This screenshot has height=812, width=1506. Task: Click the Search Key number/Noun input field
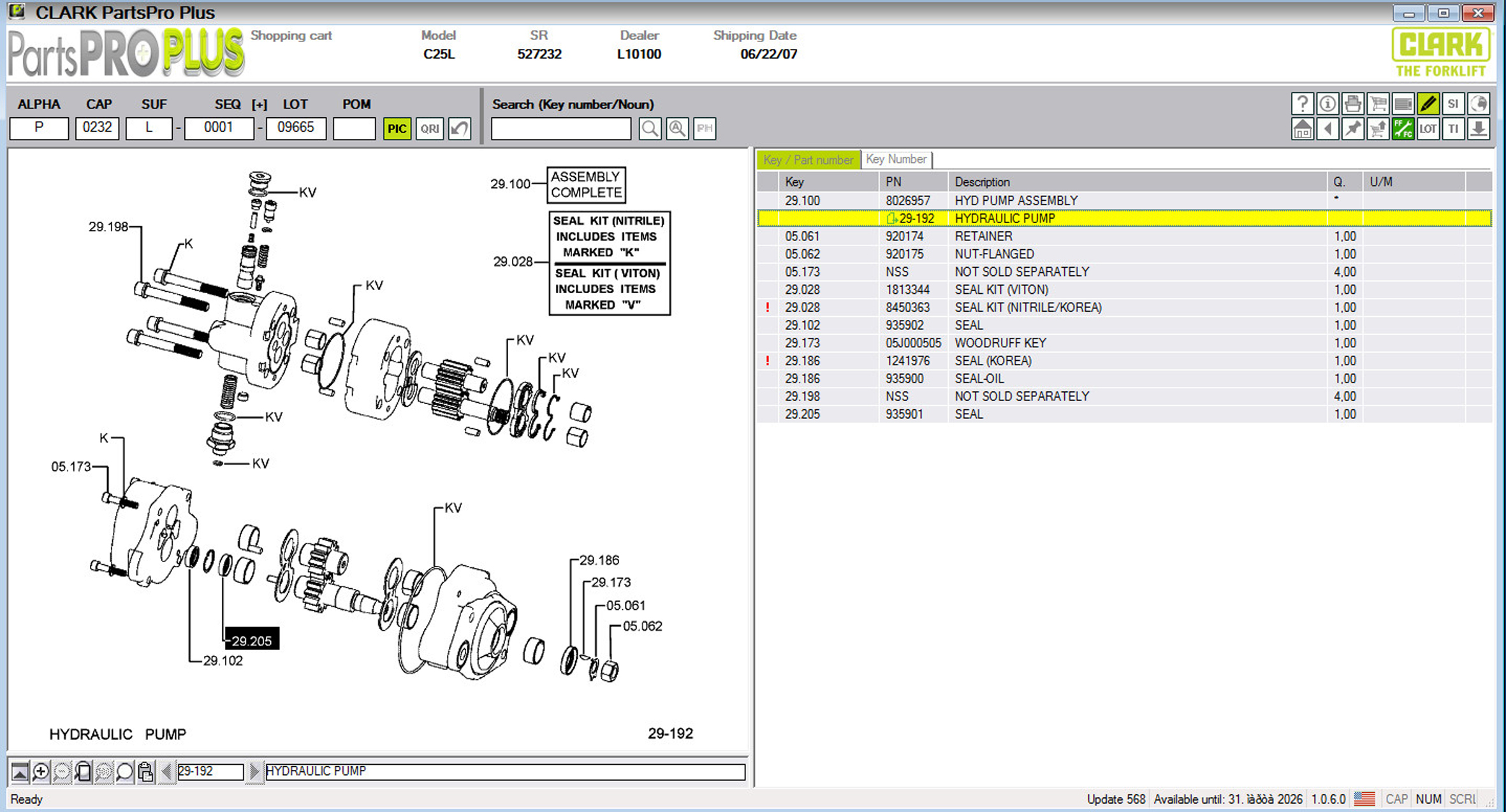pos(561,129)
